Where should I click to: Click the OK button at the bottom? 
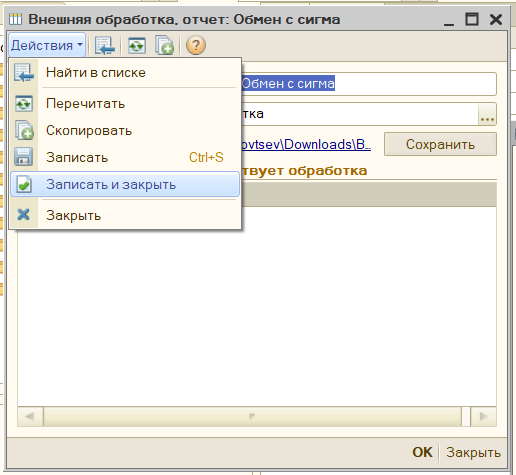pos(422,452)
